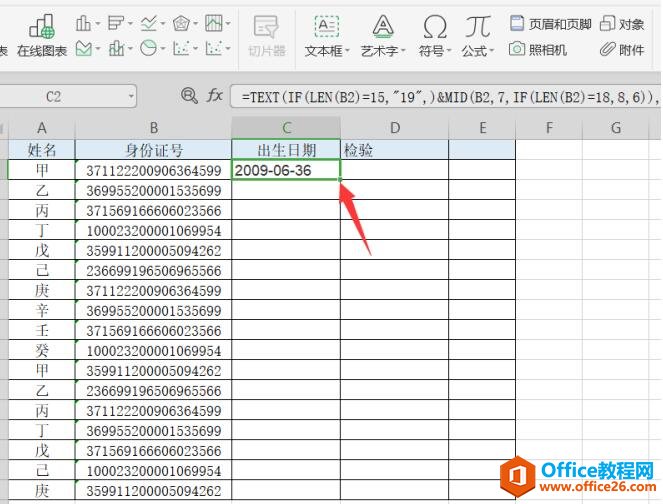Open the 艺术字 dropdown arrow

point(403,51)
